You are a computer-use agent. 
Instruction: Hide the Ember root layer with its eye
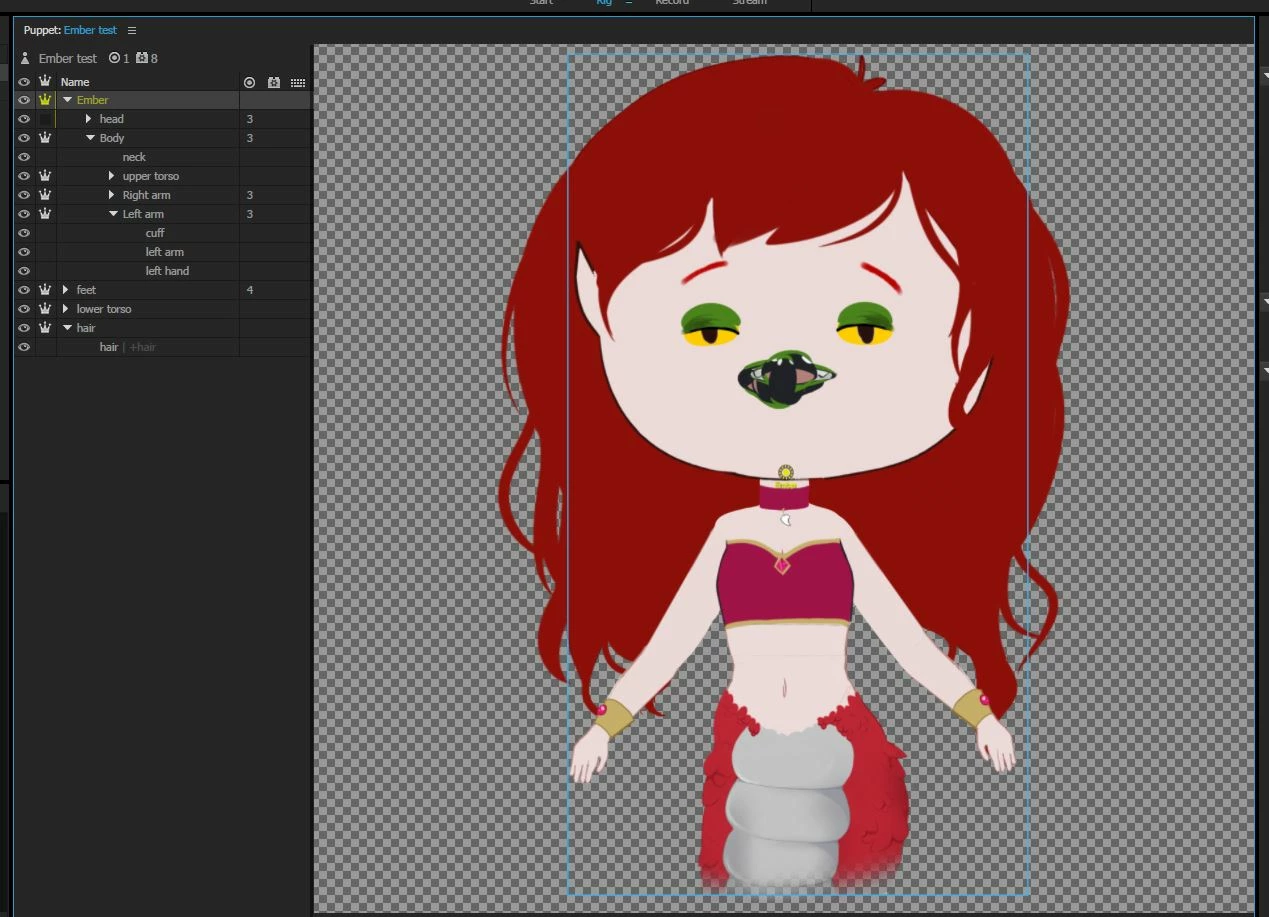(24, 100)
